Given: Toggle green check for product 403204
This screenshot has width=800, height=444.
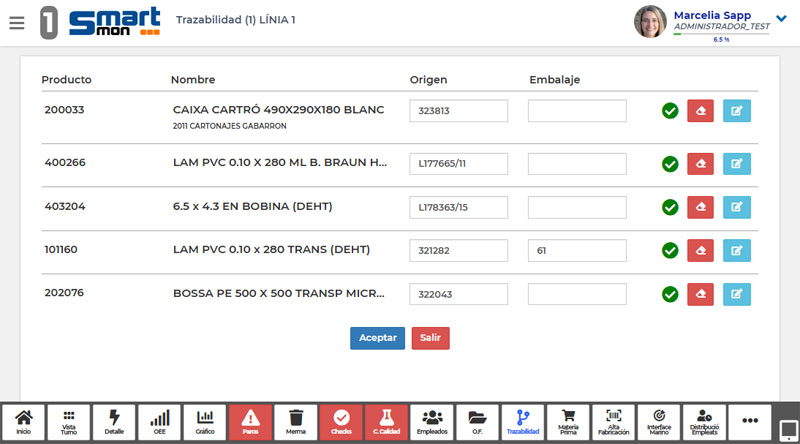Looking at the screenshot, I should pos(670,207).
